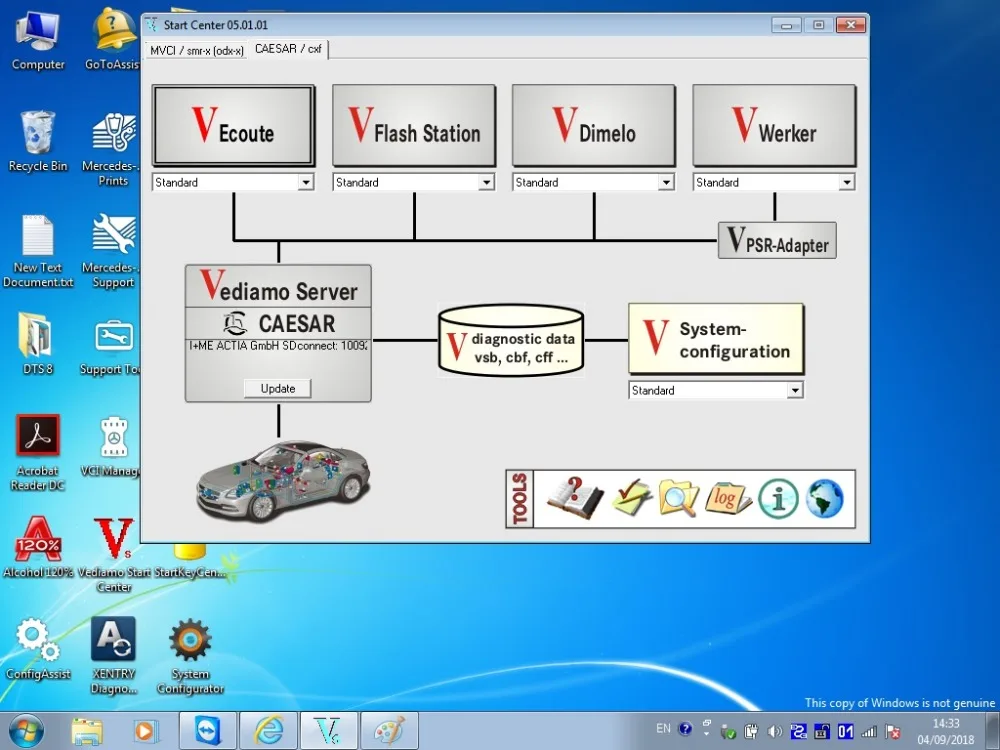Open the Flash Station module
This screenshot has height=750, width=1000.
pyautogui.click(x=414, y=126)
